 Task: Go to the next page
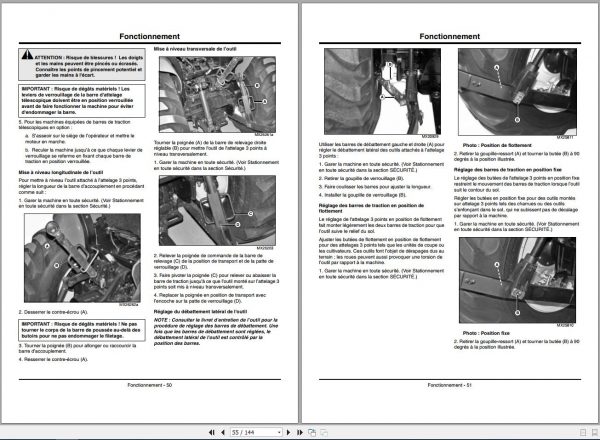coord(288,432)
